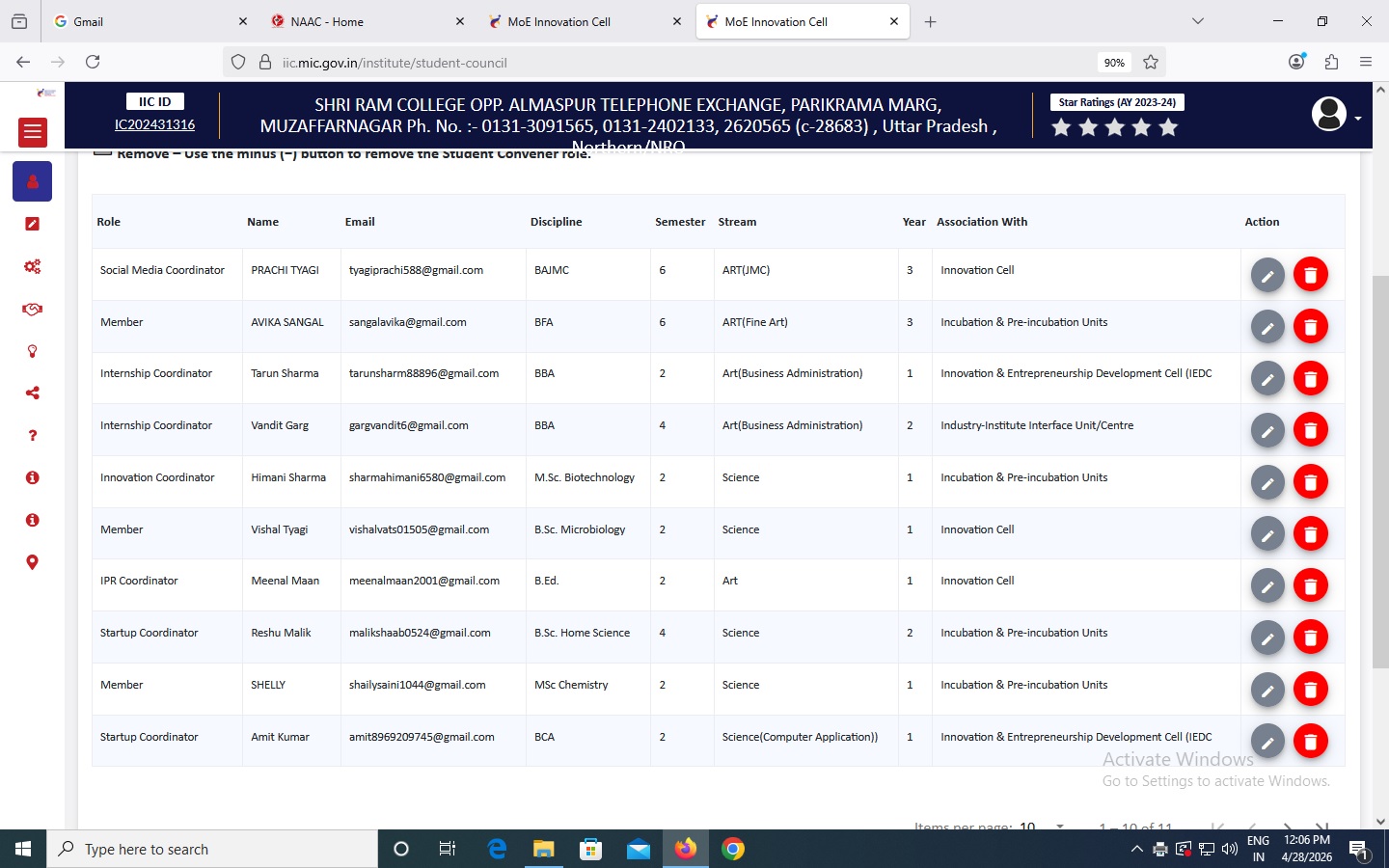Bookmark this page with the star
The height and width of the screenshot is (868, 1389).
coord(1151,63)
